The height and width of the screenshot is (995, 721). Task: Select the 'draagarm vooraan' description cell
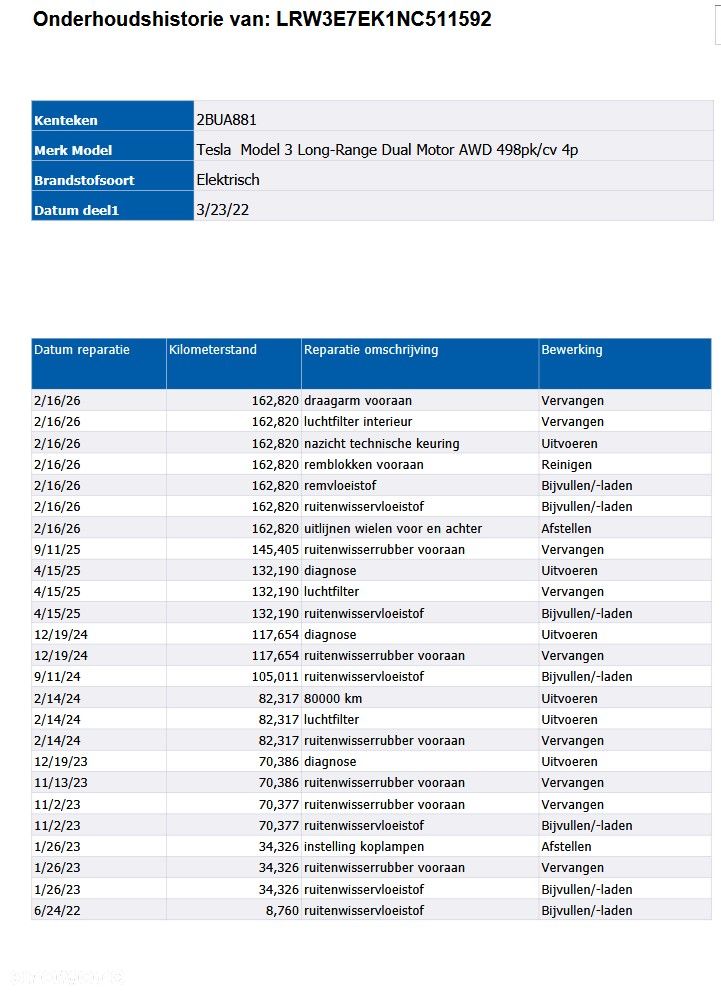[420, 400]
